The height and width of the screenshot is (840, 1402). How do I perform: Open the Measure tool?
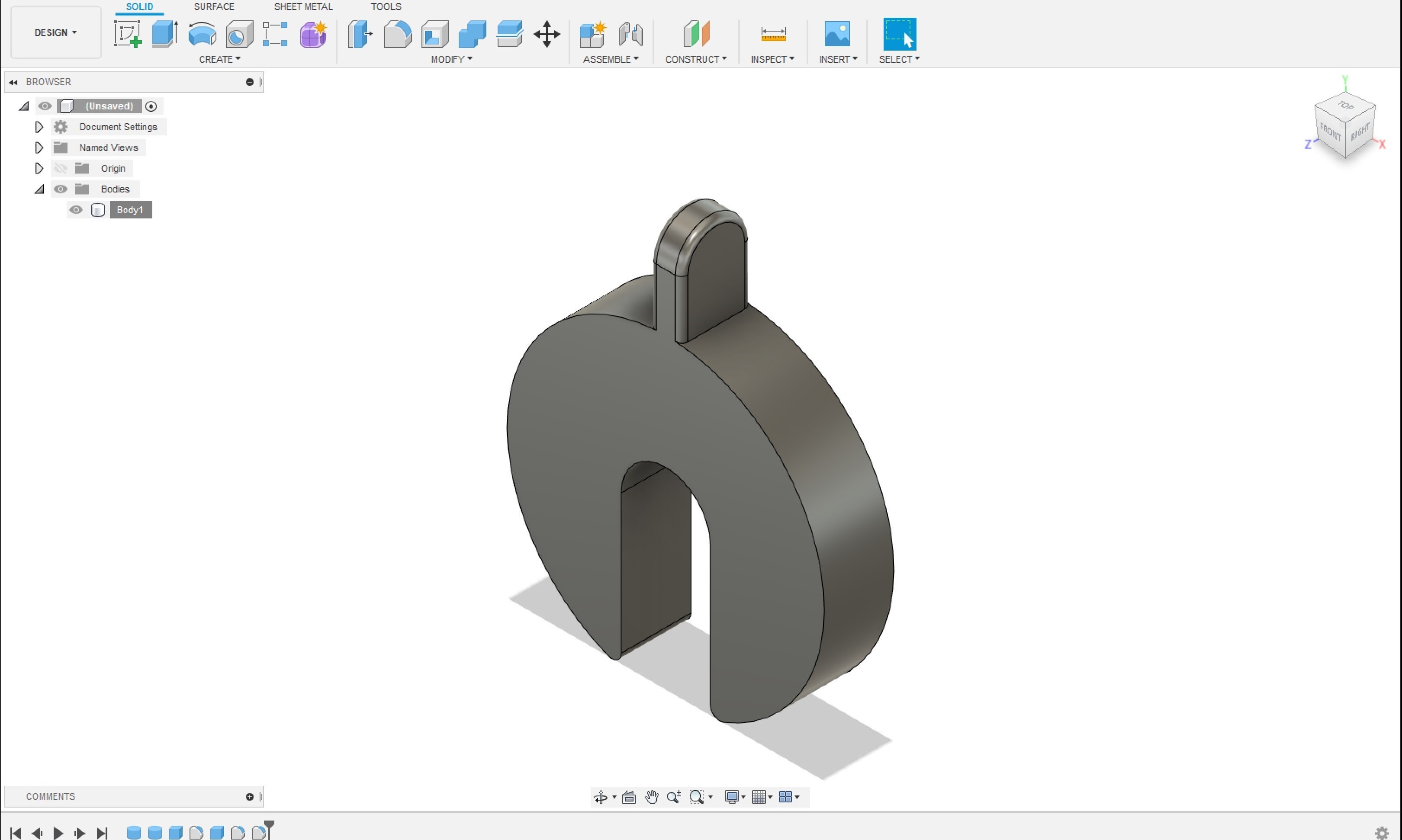(x=773, y=34)
